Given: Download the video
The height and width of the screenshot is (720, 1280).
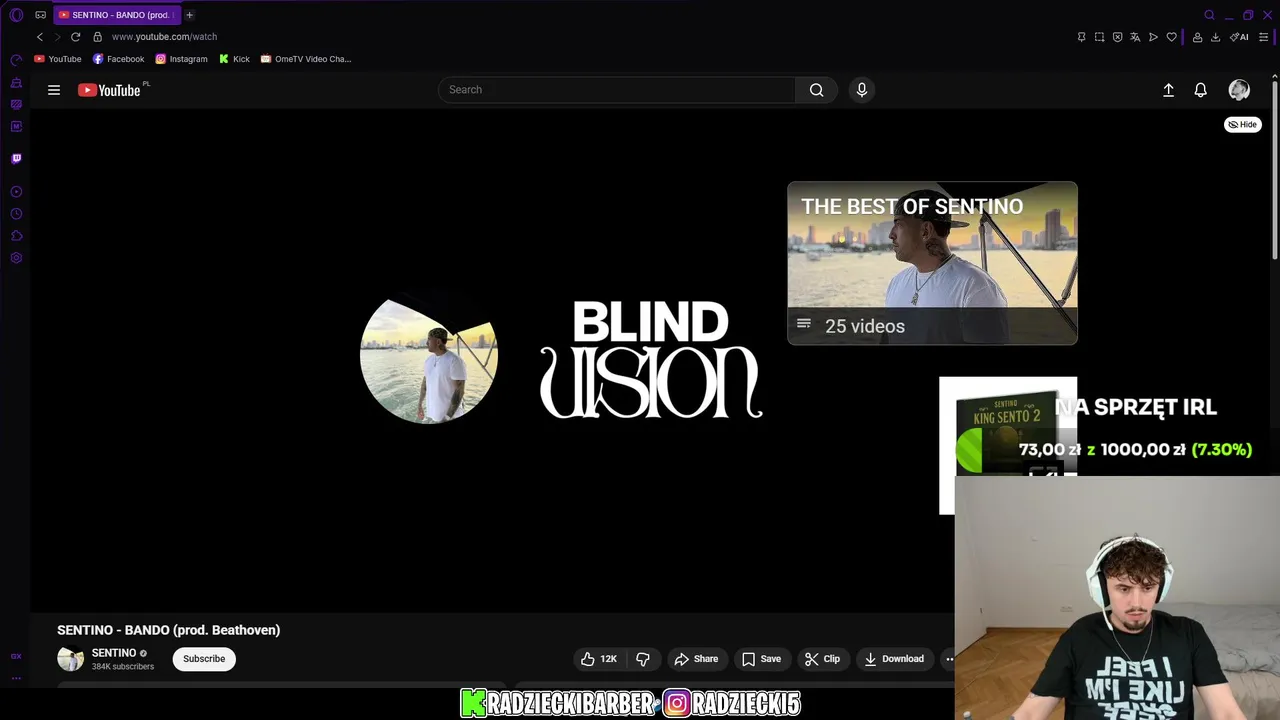Looking at the screenshot, I should [x=894, y=659].
